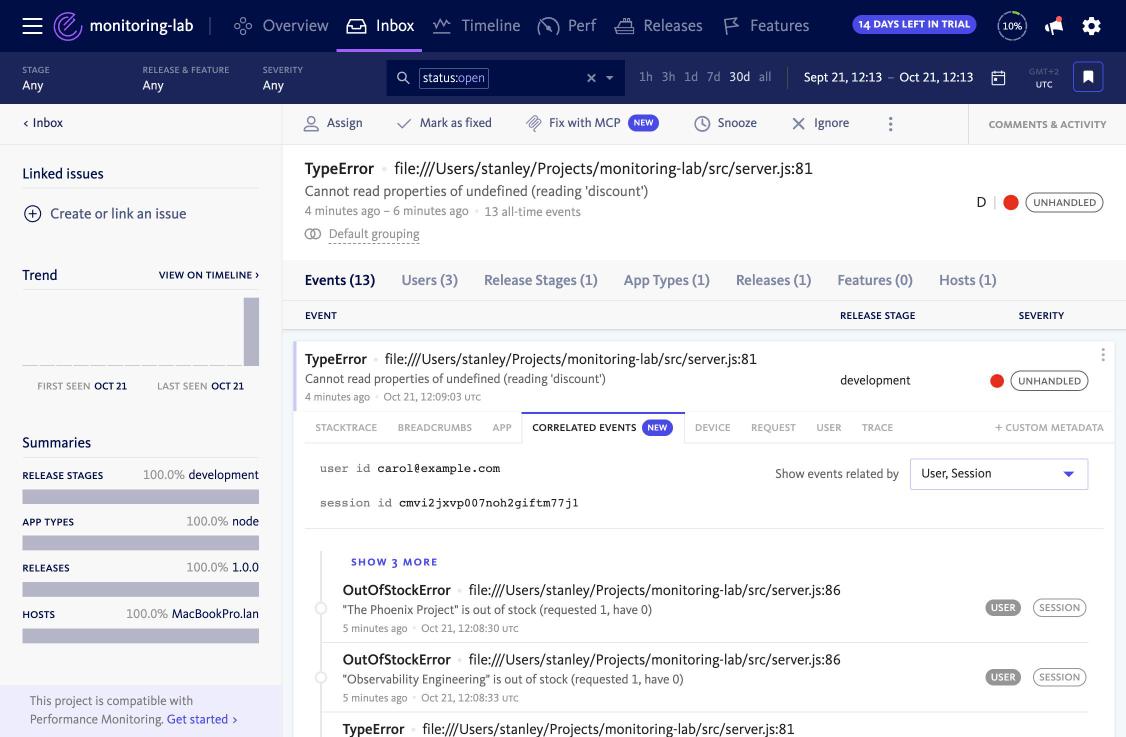Expand the search options caret
This screenshot has width=1126, height=737.
pos(610,78)
